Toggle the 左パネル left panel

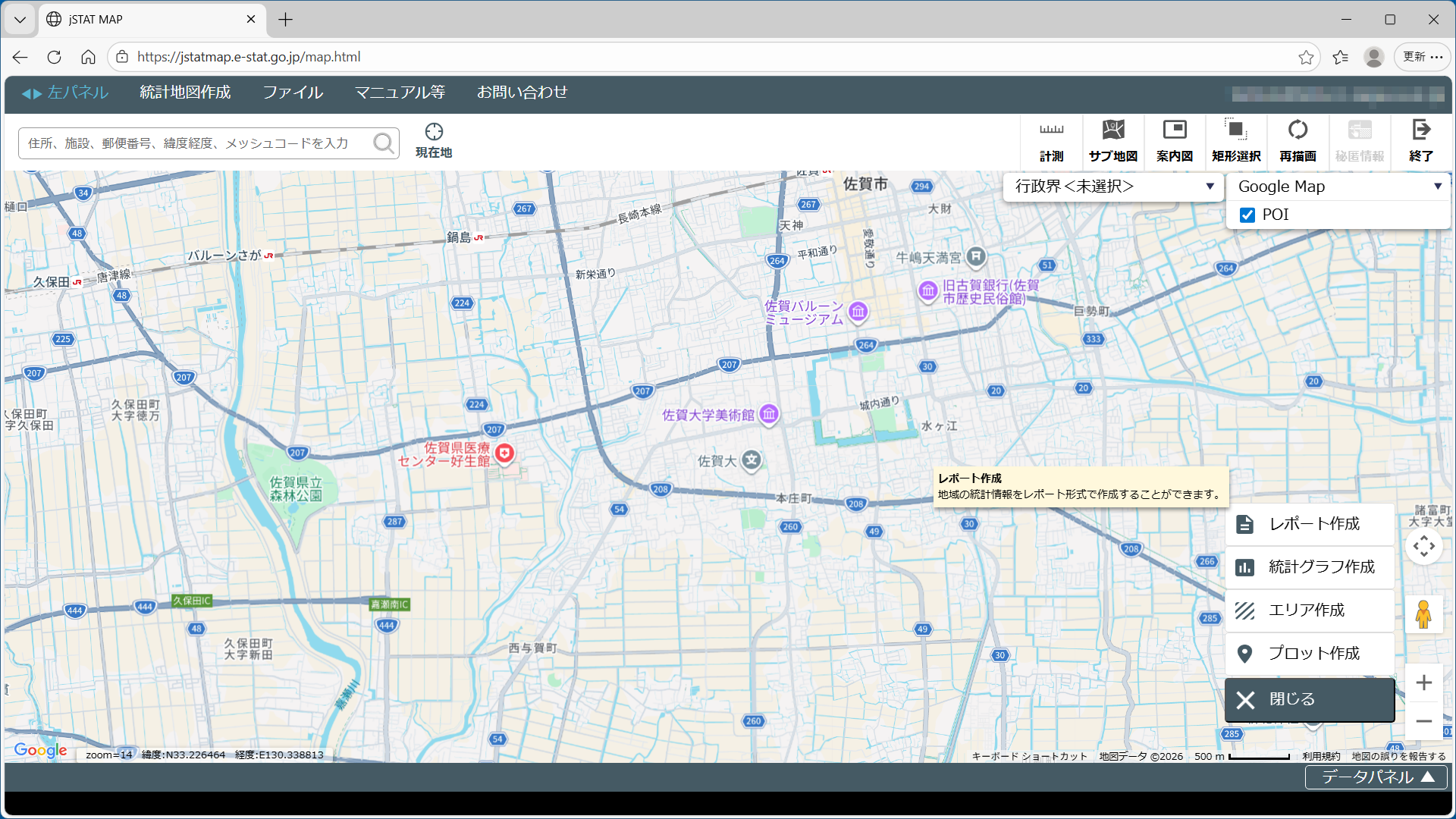65,93
